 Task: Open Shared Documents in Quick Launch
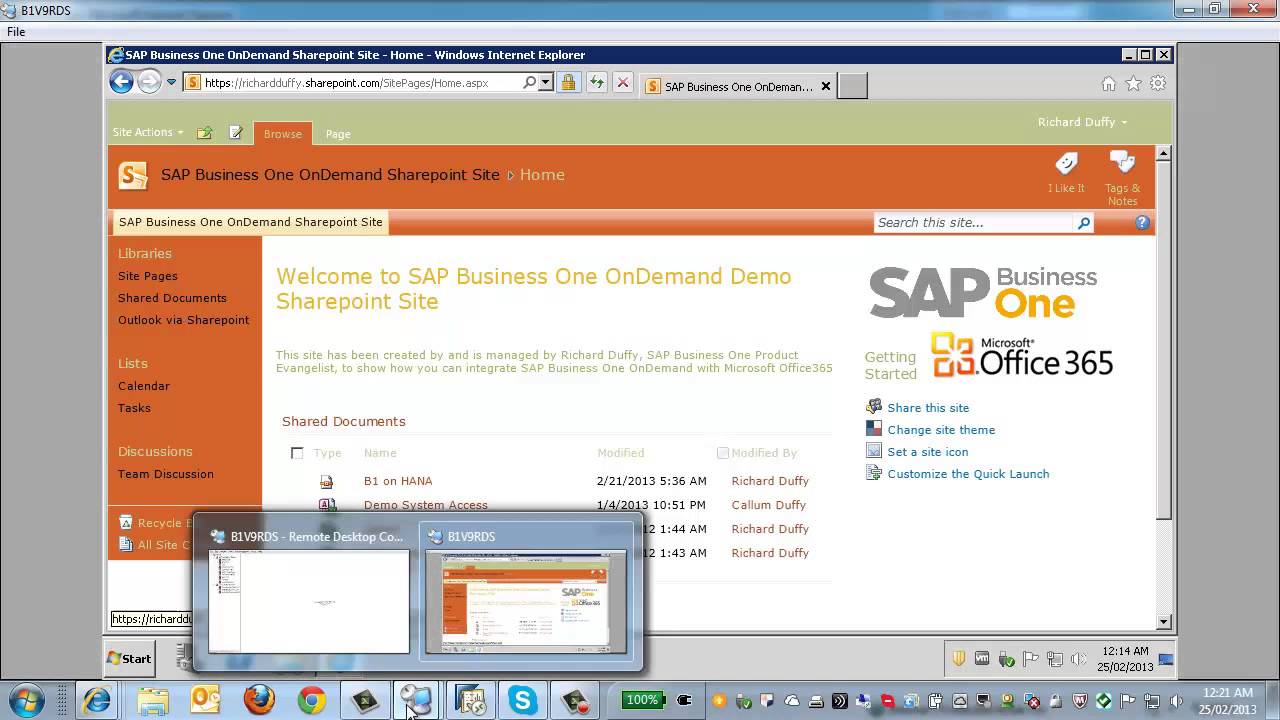pyautogui.click(x=172, y=298)
